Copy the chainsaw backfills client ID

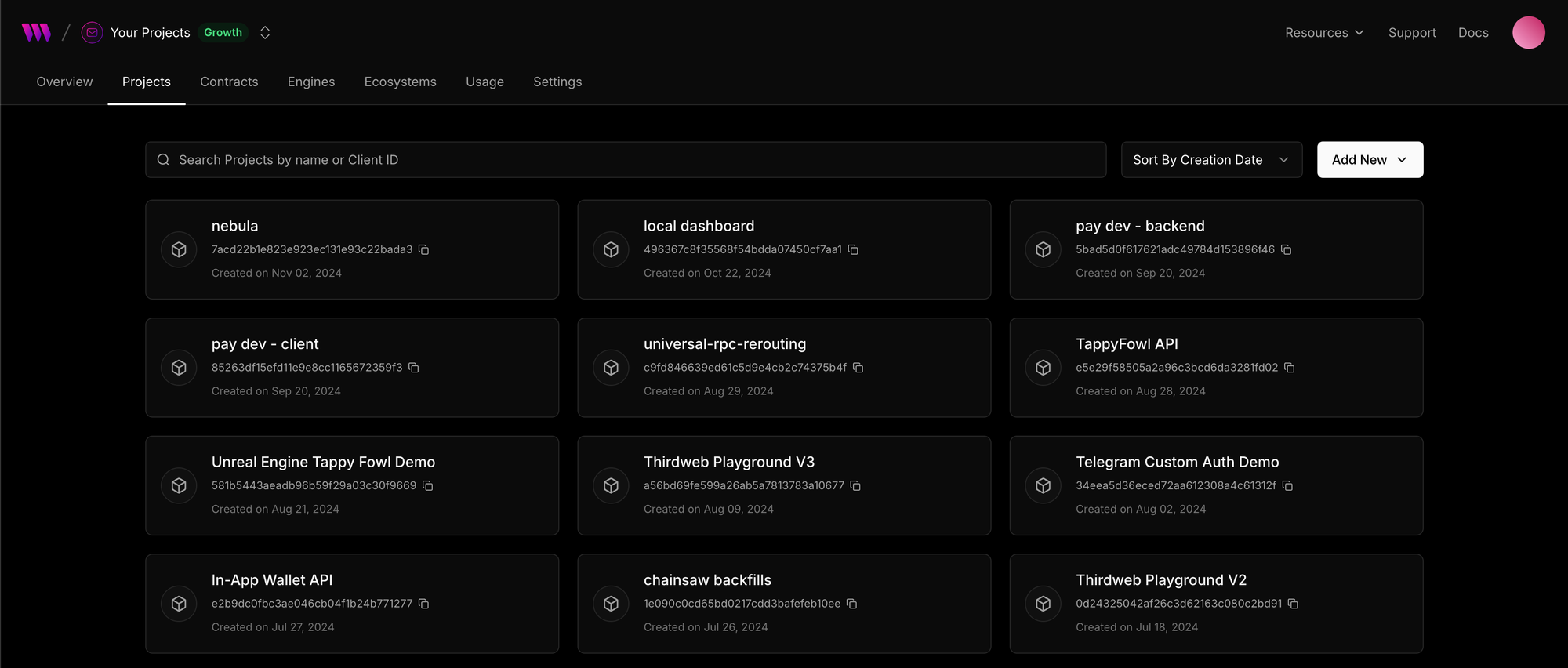point(851,604)
